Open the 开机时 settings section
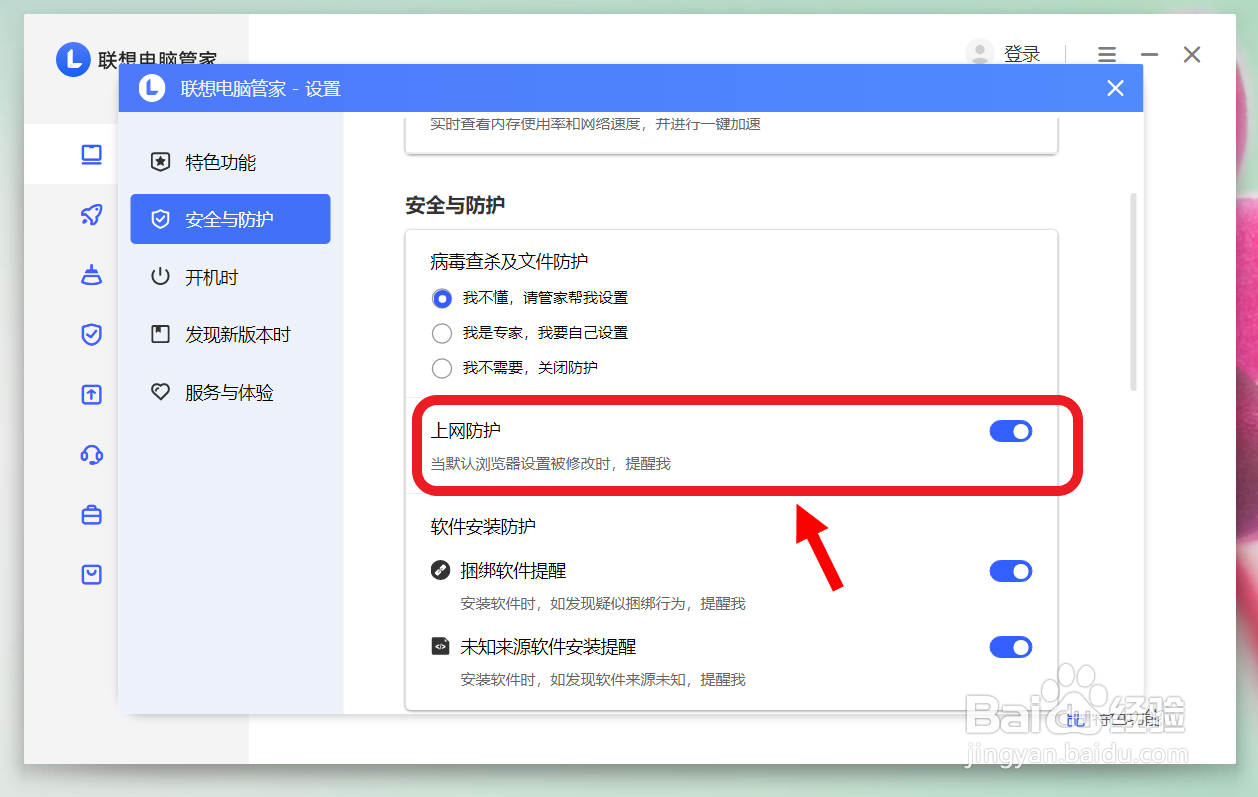 [230, 277]
